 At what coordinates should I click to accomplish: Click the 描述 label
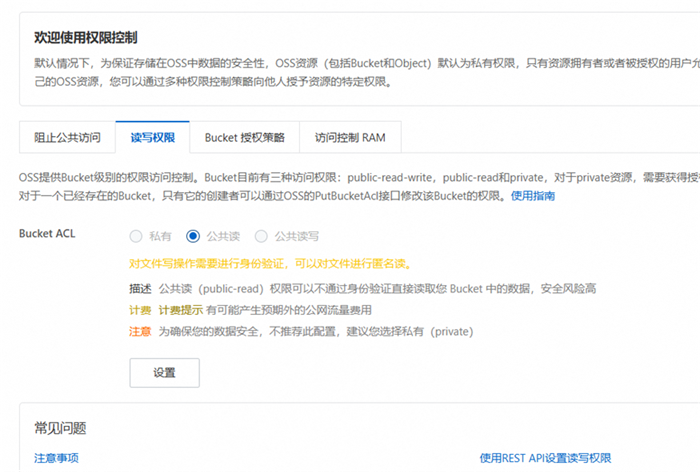[140, 289]
